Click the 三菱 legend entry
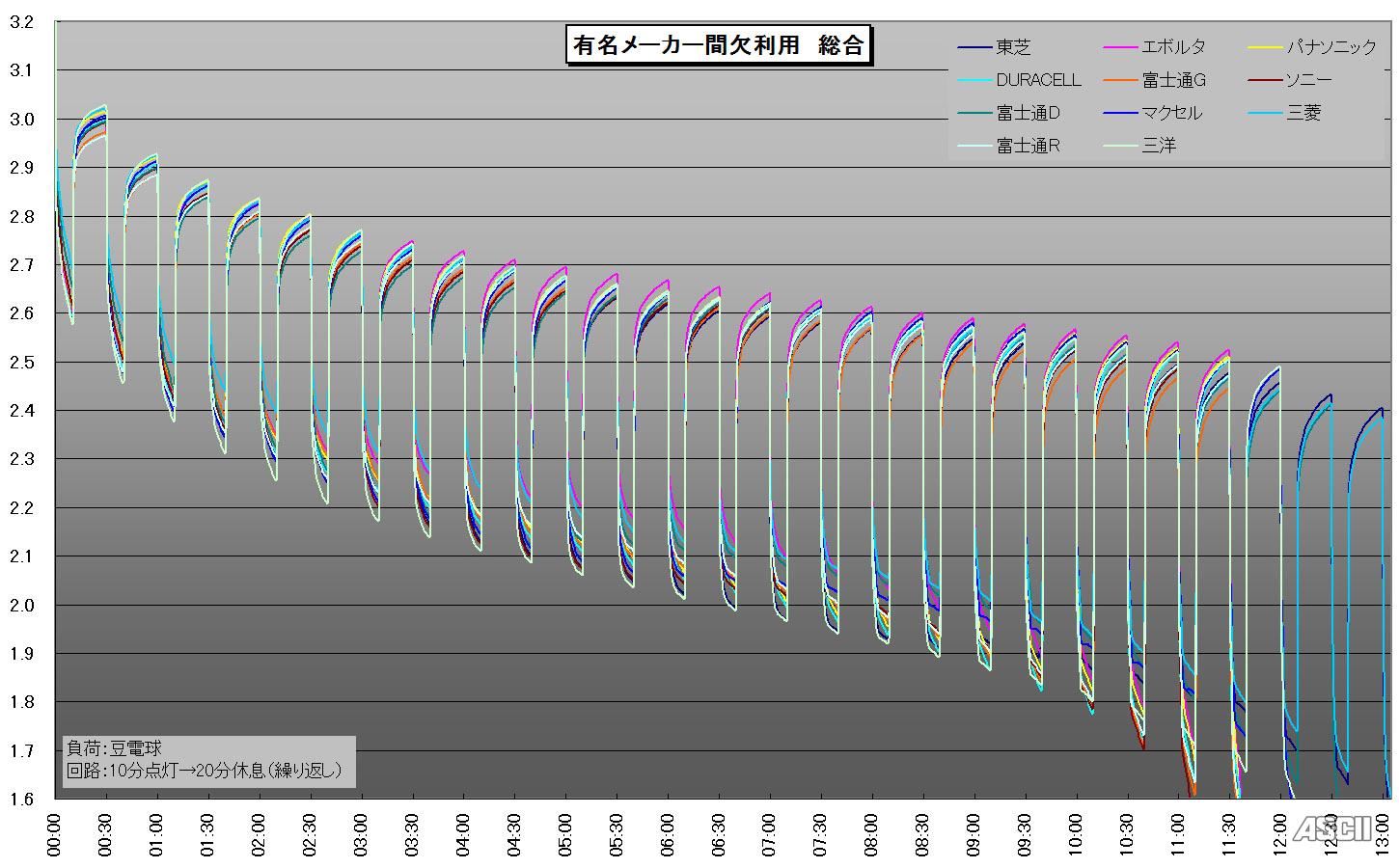1399x868 pixels. [1285, 113]
